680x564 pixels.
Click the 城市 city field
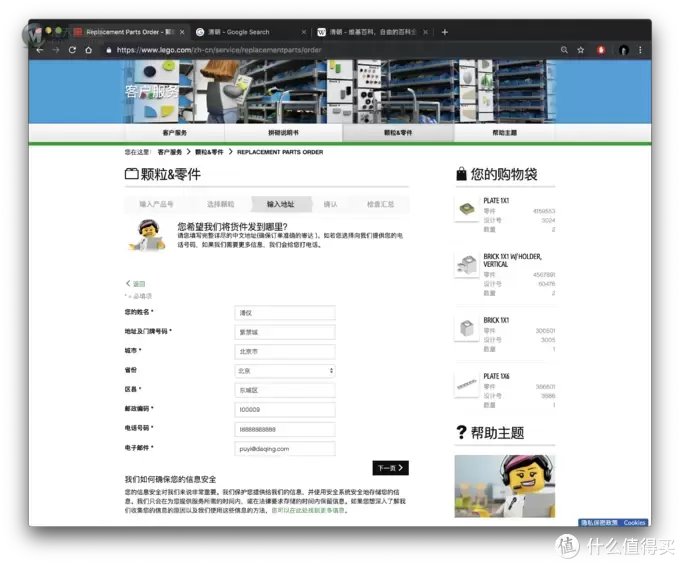point(285,352)
